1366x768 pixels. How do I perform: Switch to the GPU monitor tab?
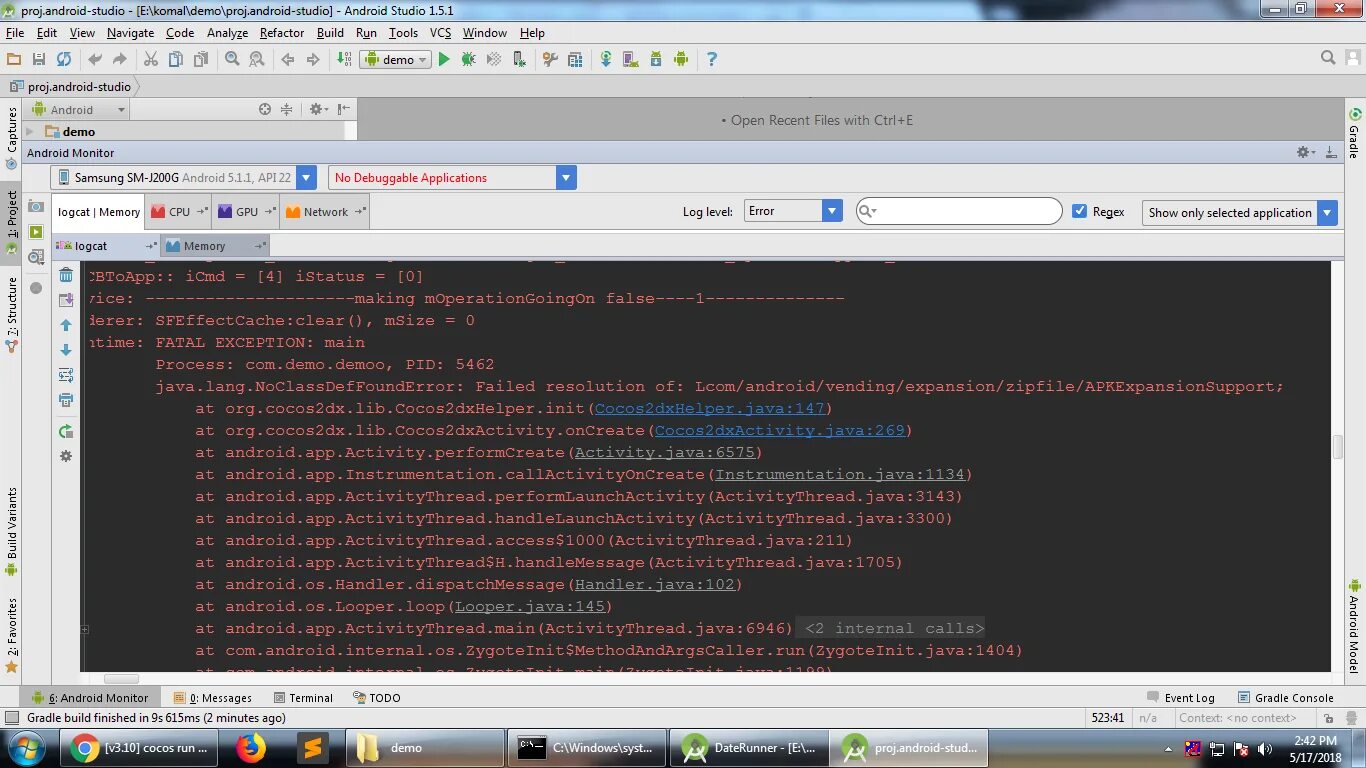pyautogui.click(x=247, y=212)
